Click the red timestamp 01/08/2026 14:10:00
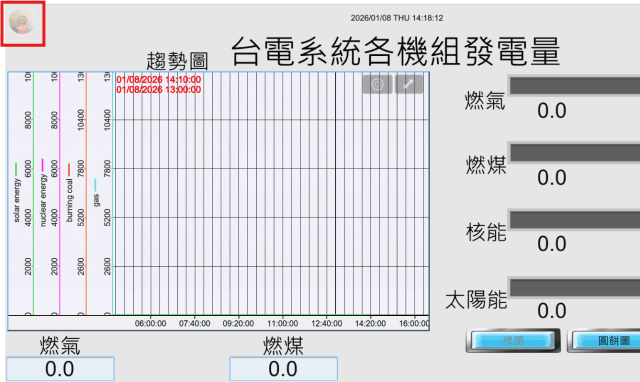 coord(158,80)
